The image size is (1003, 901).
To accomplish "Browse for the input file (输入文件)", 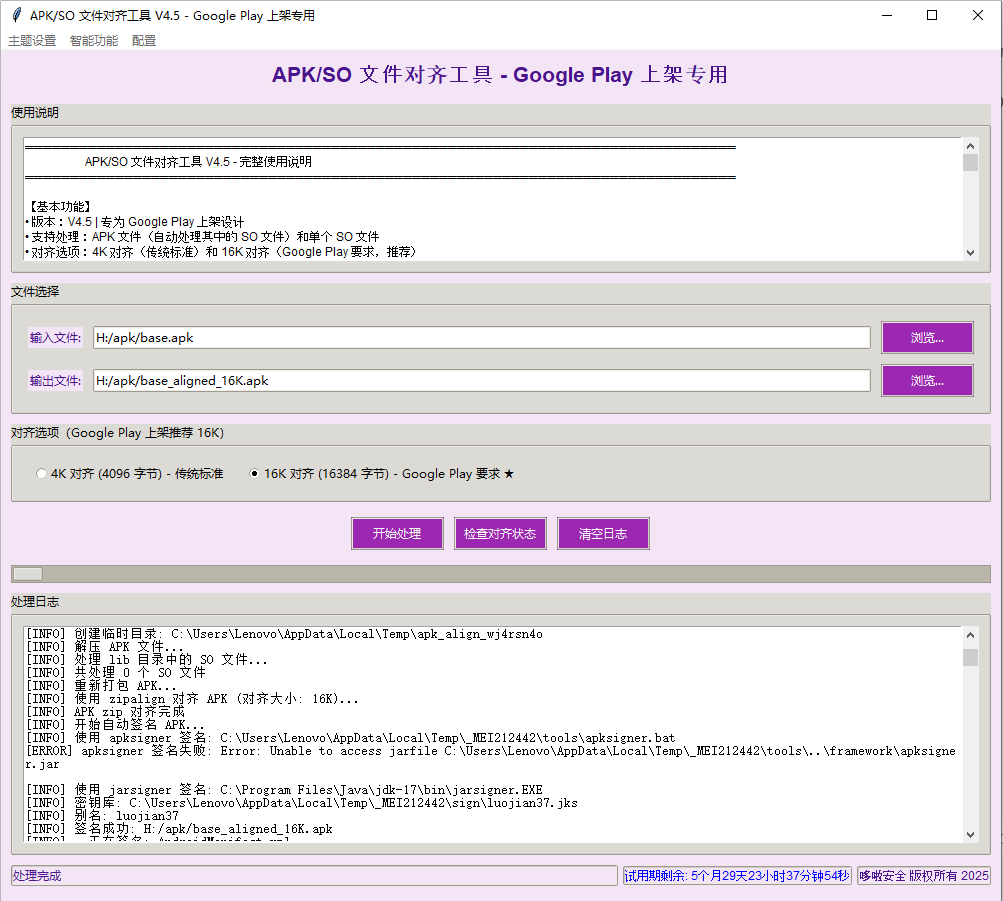I will click(928, 338).
